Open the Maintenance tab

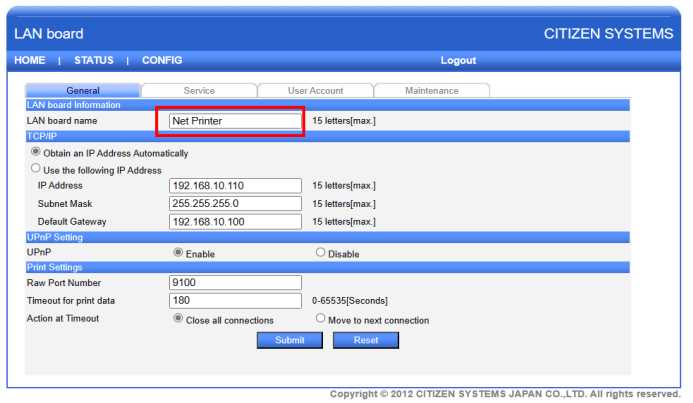pos(431,91)
